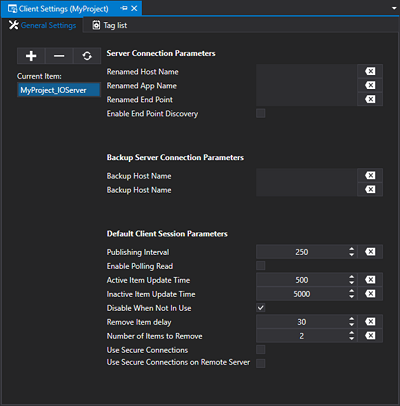This screenshot has width=400, height=406.
Task: Open the tab list dropdown arrow
Action: [x=394, y=8]
